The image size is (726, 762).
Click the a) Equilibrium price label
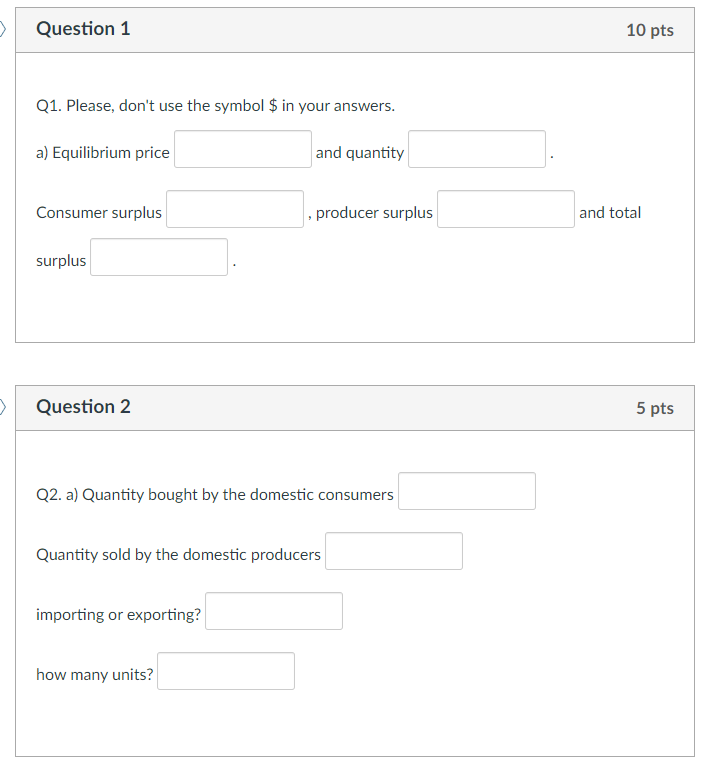(x=103, y=153)
